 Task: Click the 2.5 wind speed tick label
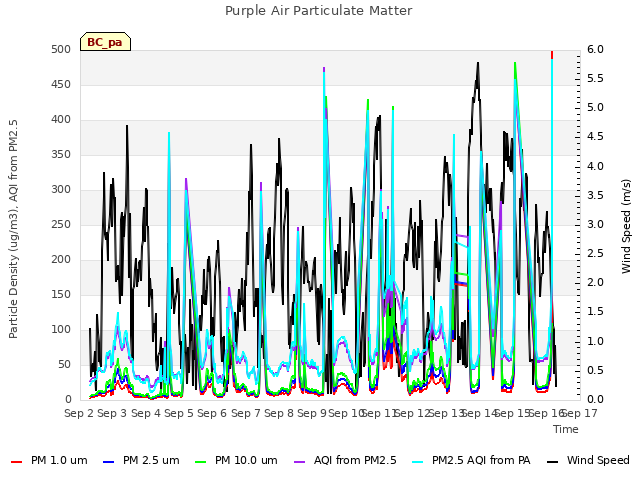595,253
